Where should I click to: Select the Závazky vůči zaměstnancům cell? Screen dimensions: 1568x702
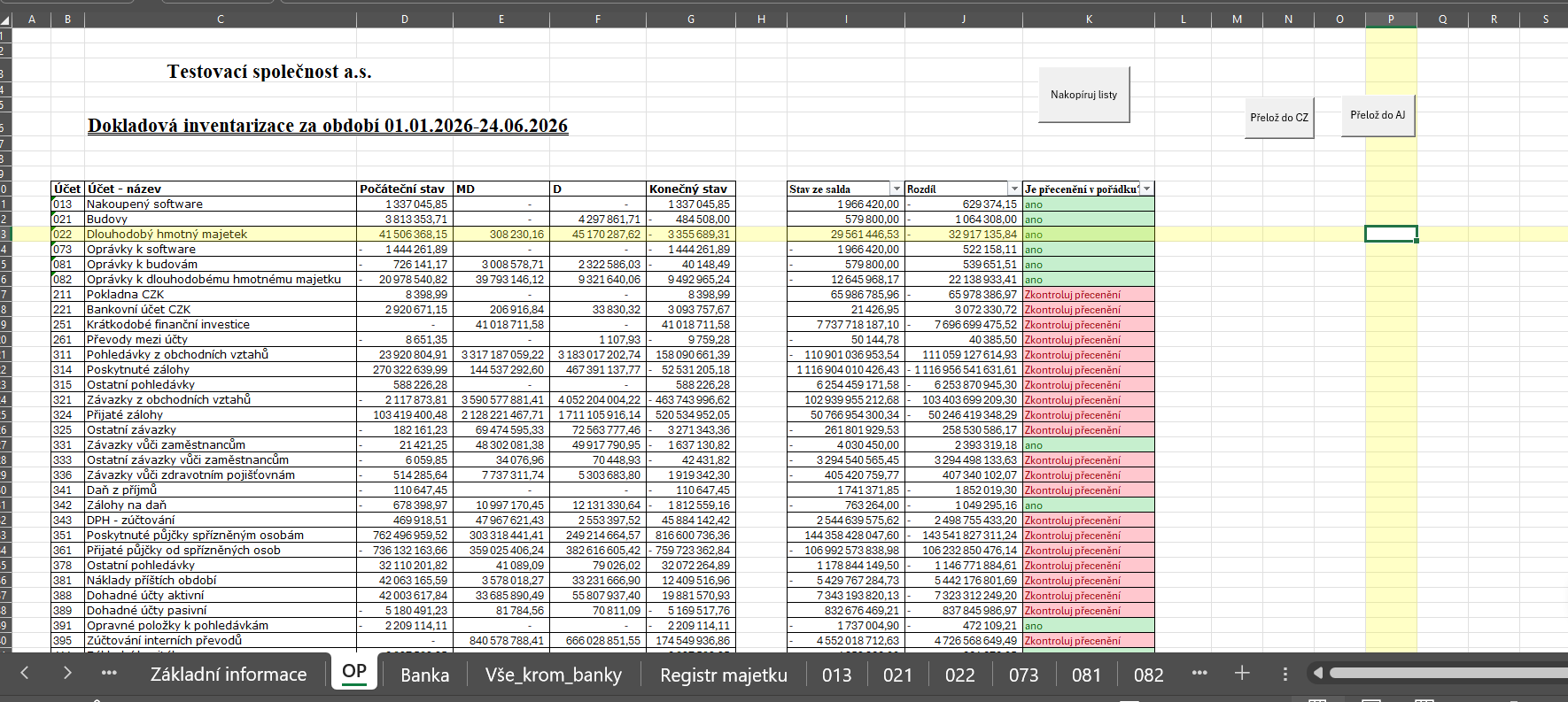tap(221, 444)
